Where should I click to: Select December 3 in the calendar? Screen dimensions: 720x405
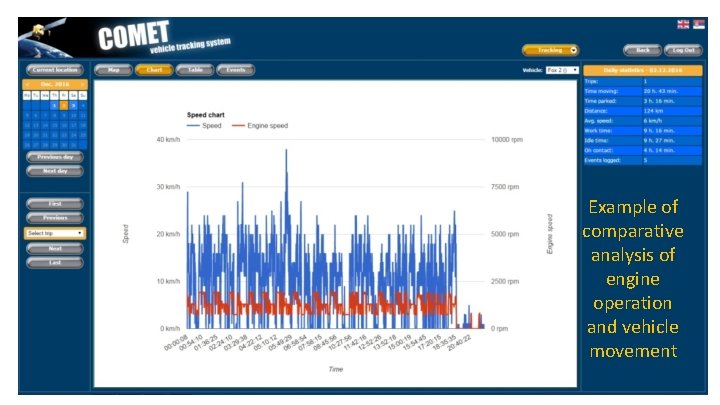[73, 106]
